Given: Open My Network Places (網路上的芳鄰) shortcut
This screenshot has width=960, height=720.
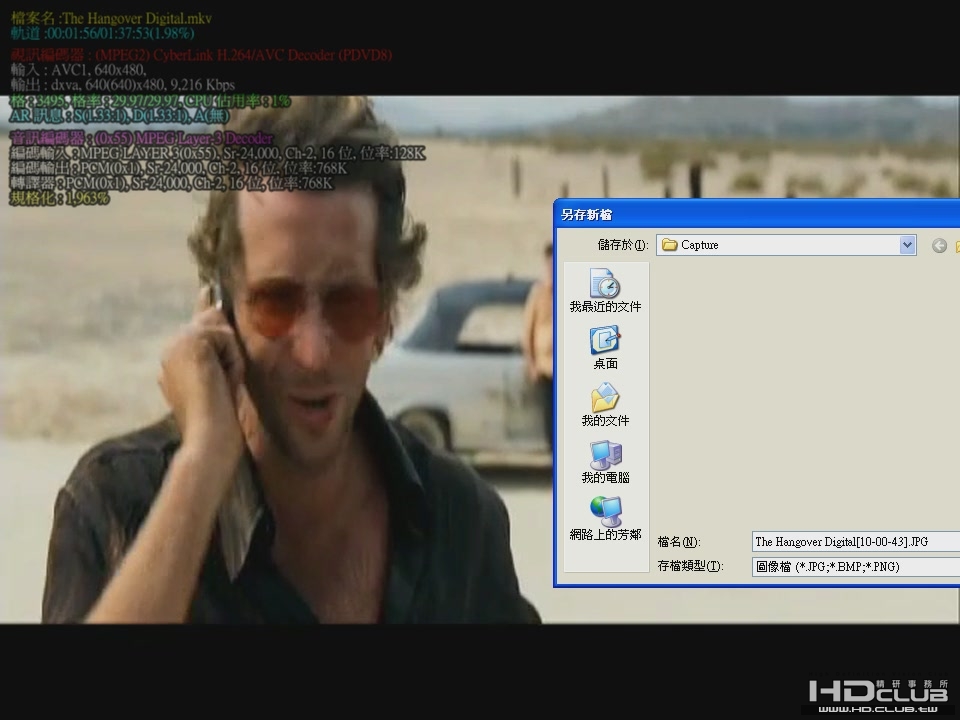Looking at the screenshot, I should 605,519.
